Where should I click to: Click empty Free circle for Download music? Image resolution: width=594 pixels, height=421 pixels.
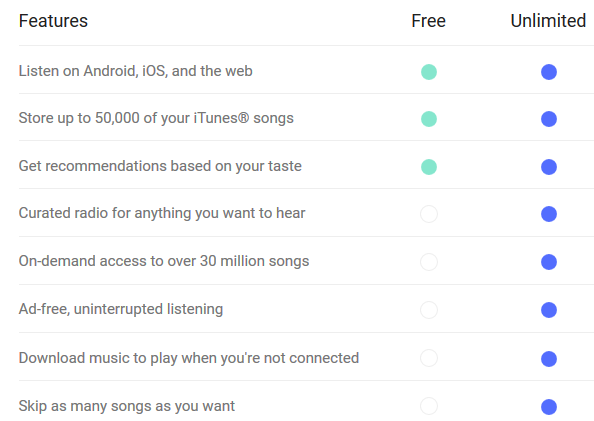429,358
